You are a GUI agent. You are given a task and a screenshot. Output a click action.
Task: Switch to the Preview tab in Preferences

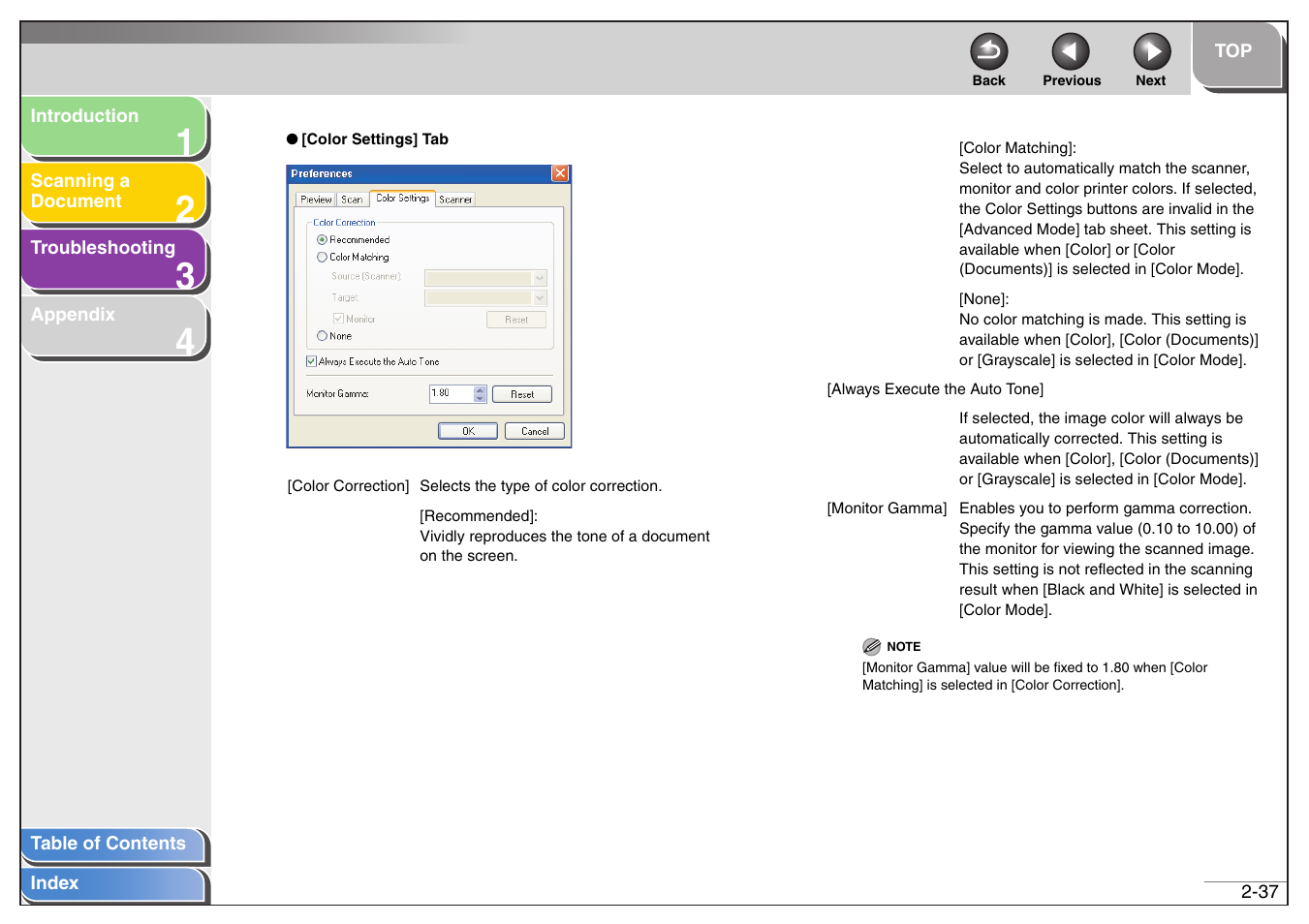point(316,200)
